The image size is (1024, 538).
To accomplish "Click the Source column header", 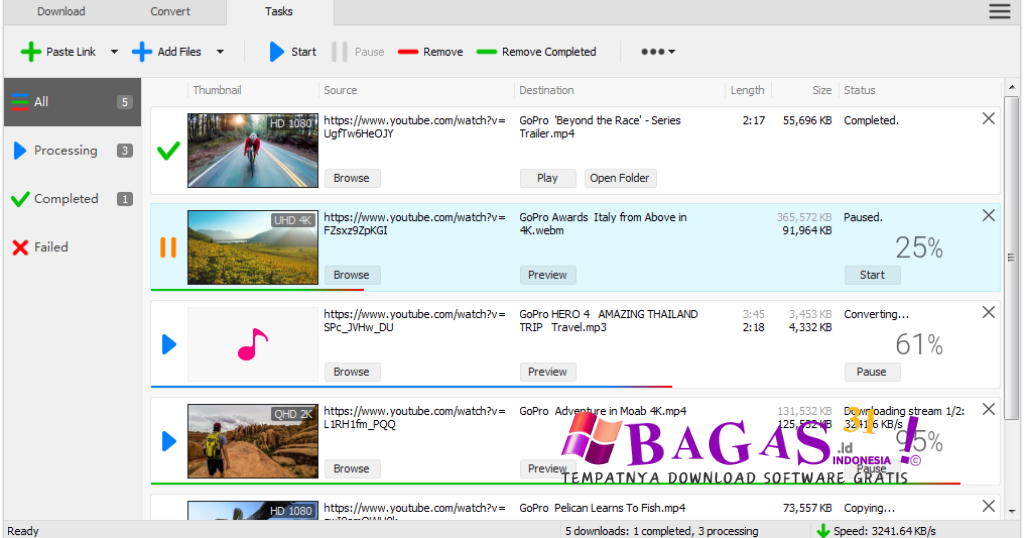I will click(x=341, y=90).
